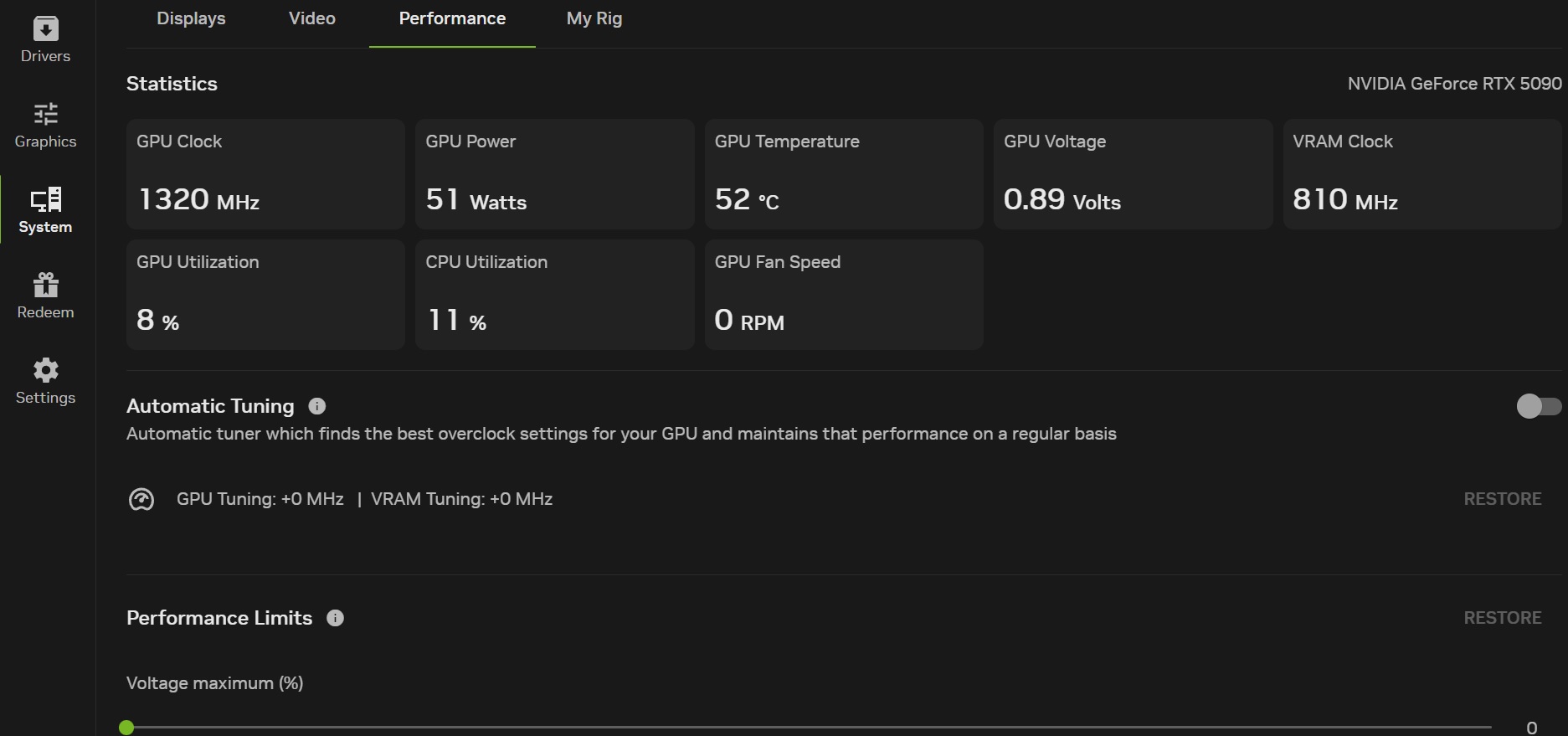Screen dimensions: 1568x736
Task: Click Performance Limits info icon
Action: point(335,618)
